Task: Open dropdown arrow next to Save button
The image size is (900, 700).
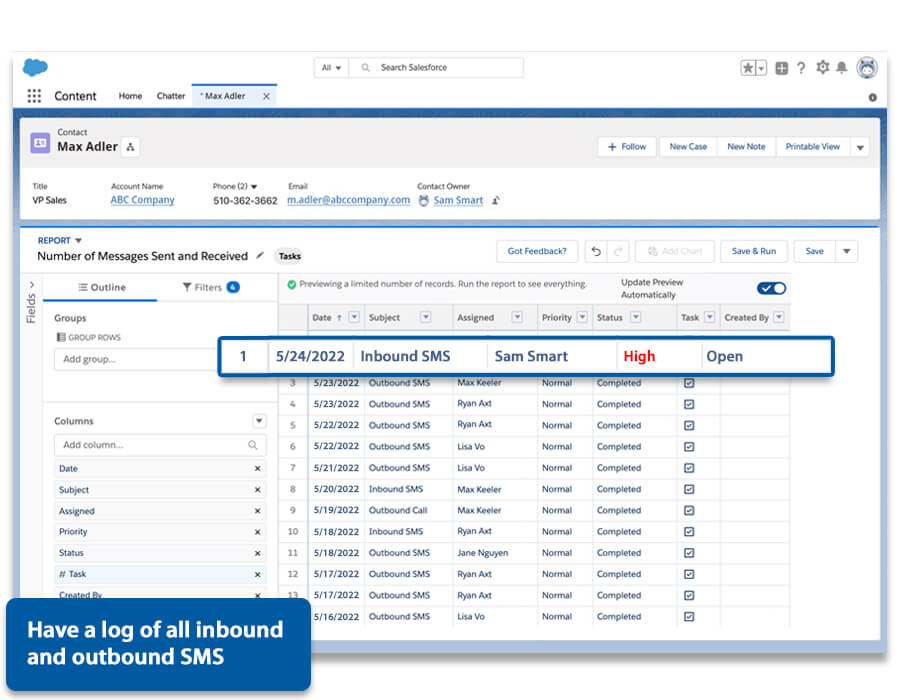Action: (847, 251)
